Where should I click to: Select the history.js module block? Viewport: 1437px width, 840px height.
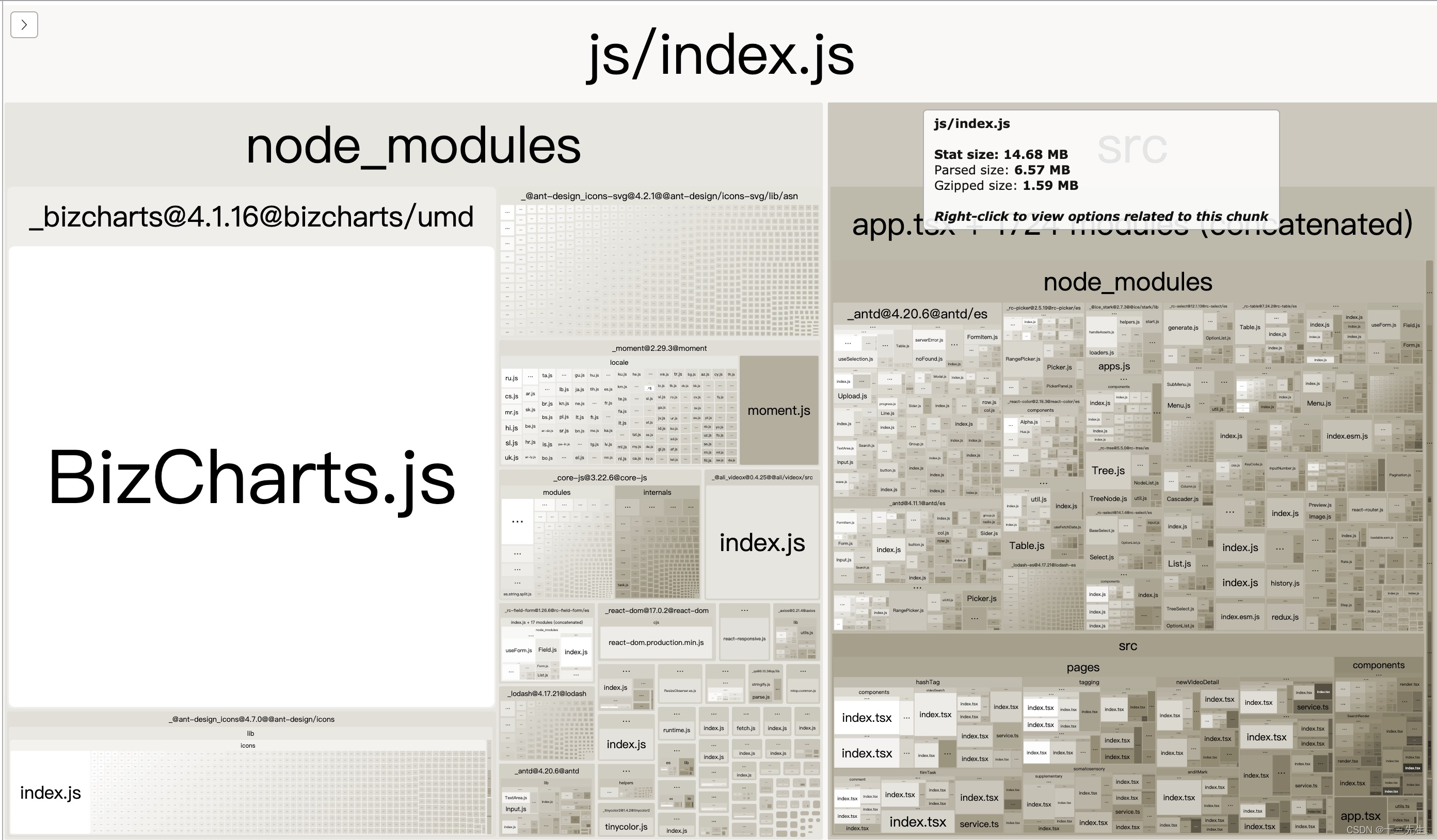[1285, 583]
